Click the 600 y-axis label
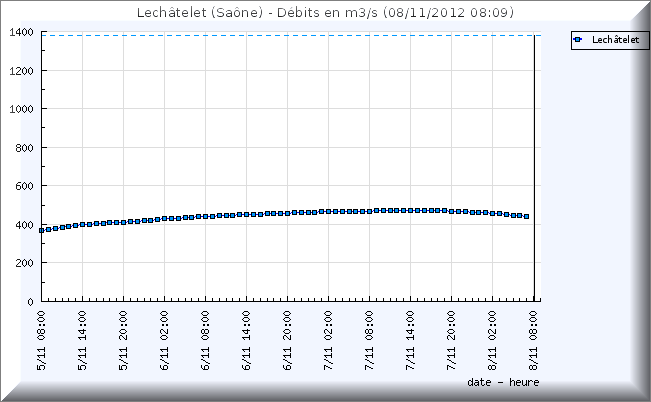651x402 pixels. tap(24, 186)
